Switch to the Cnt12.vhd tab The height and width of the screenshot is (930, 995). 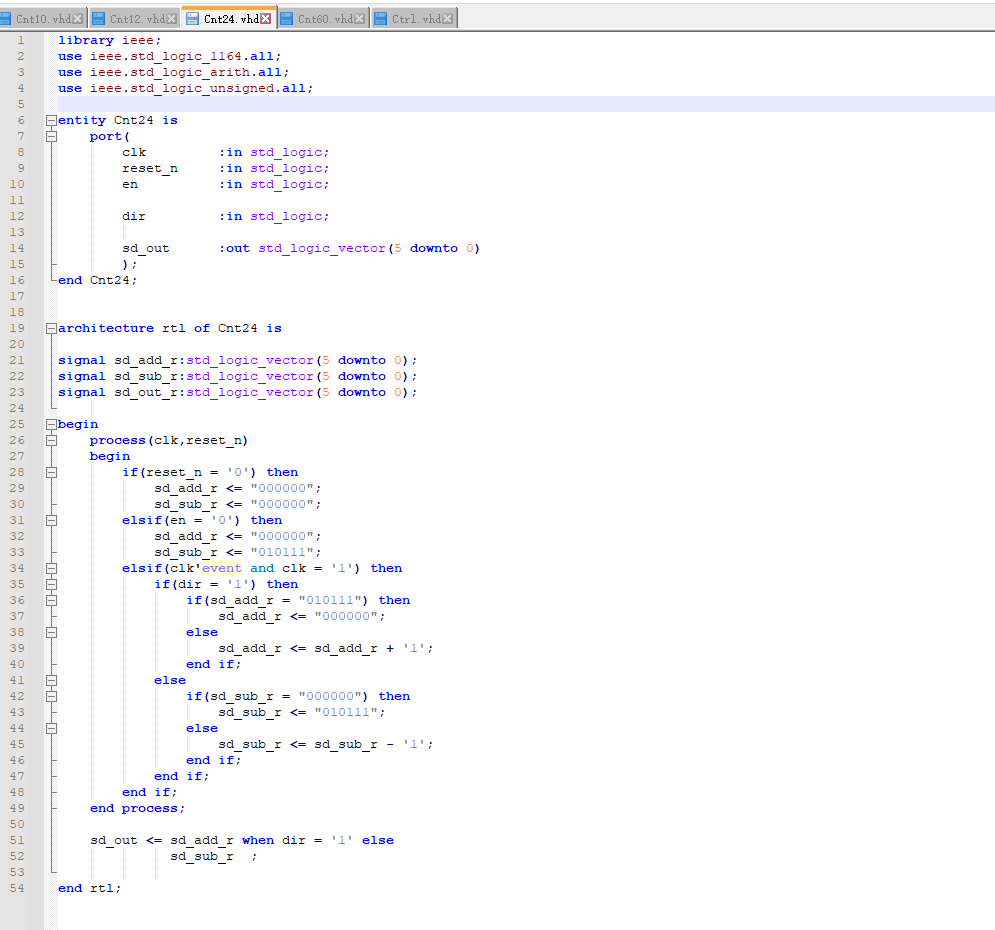(135, 19)
